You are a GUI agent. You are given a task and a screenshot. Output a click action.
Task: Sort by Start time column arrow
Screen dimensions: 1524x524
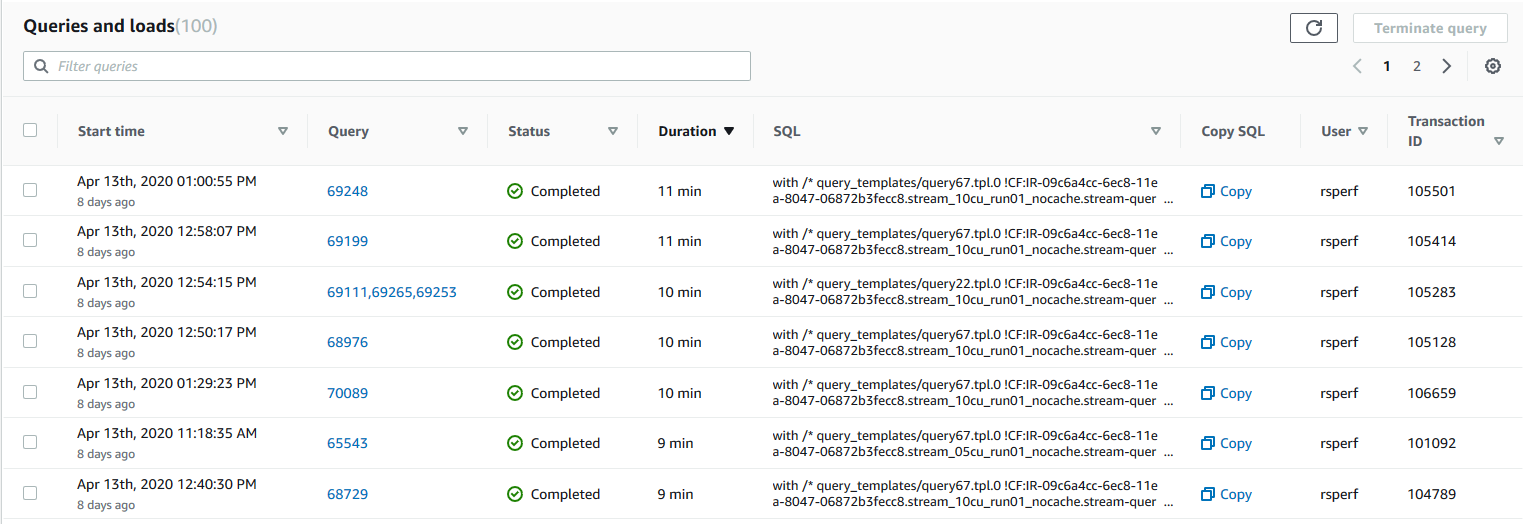[283, 131]
